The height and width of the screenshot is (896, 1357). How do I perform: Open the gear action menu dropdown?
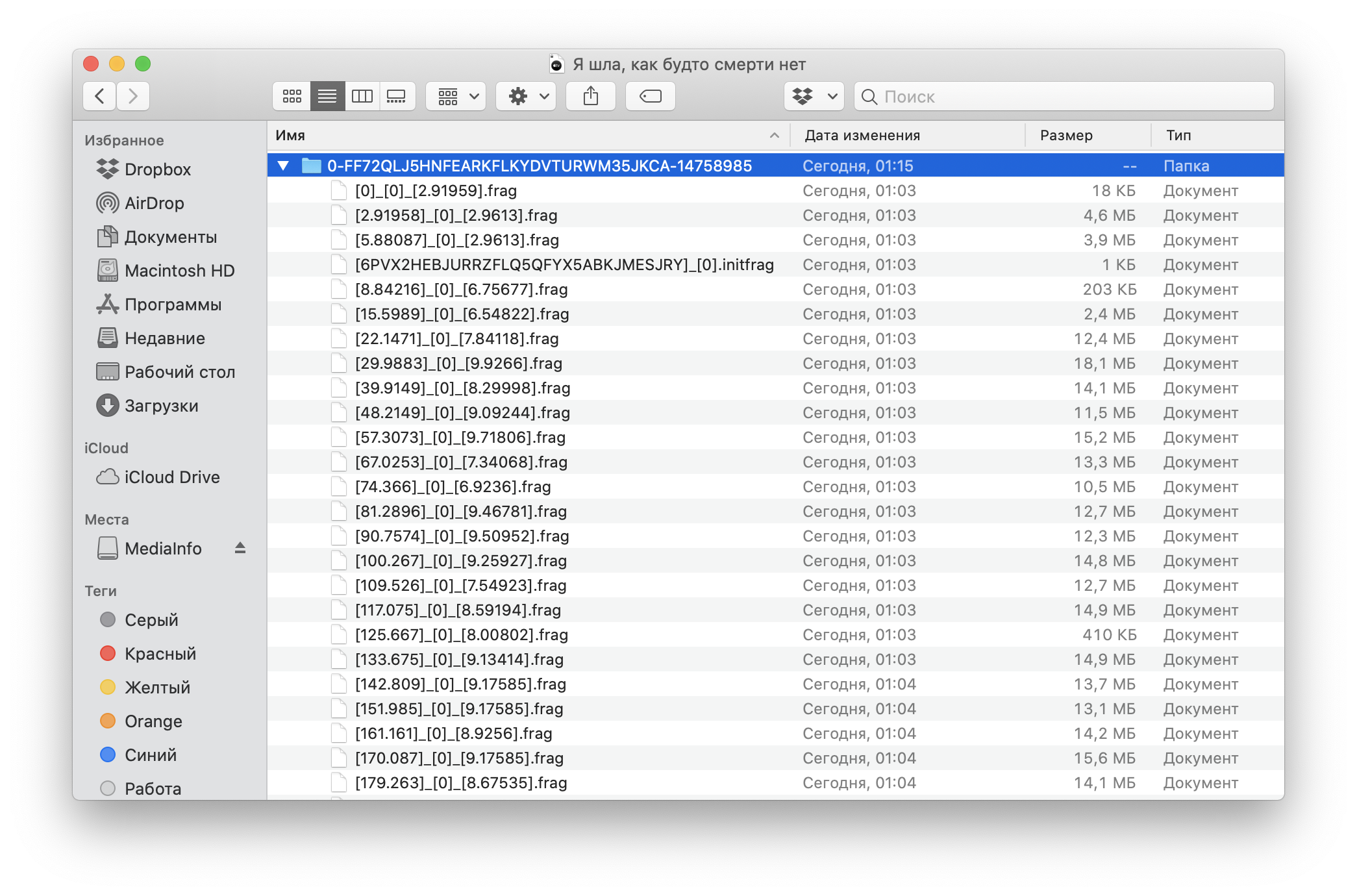tap(526, 97)
